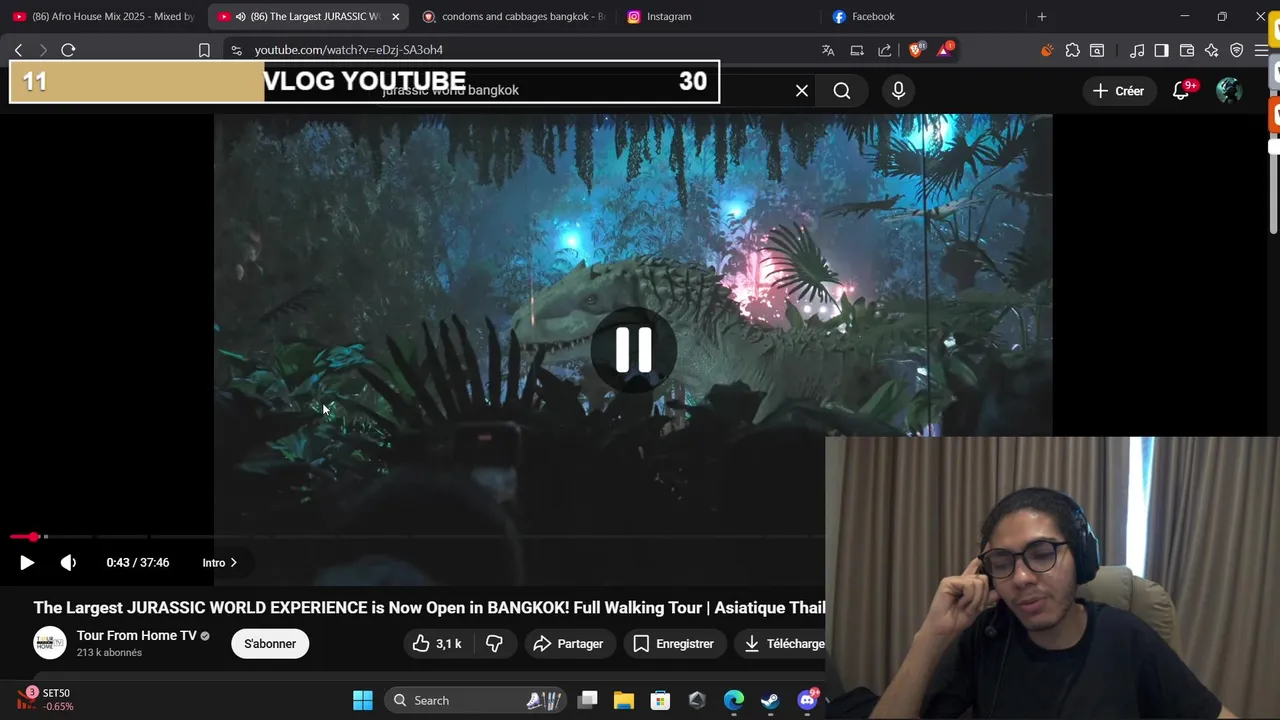Open the Brave Shields lion icon
This screenshot has width=1280, height=720.
tap(916, 49)
